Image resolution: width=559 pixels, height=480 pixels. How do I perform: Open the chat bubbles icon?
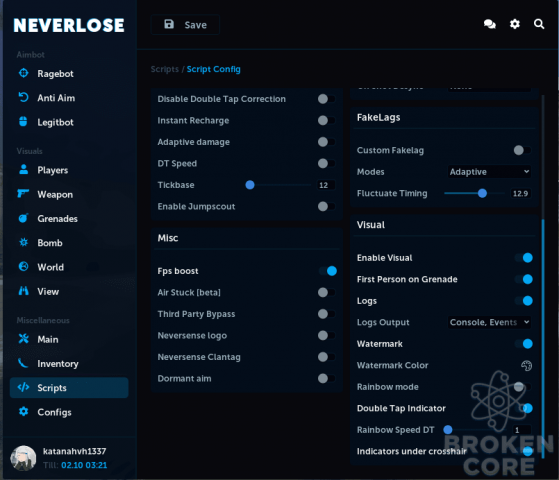[x=489, y=24]
